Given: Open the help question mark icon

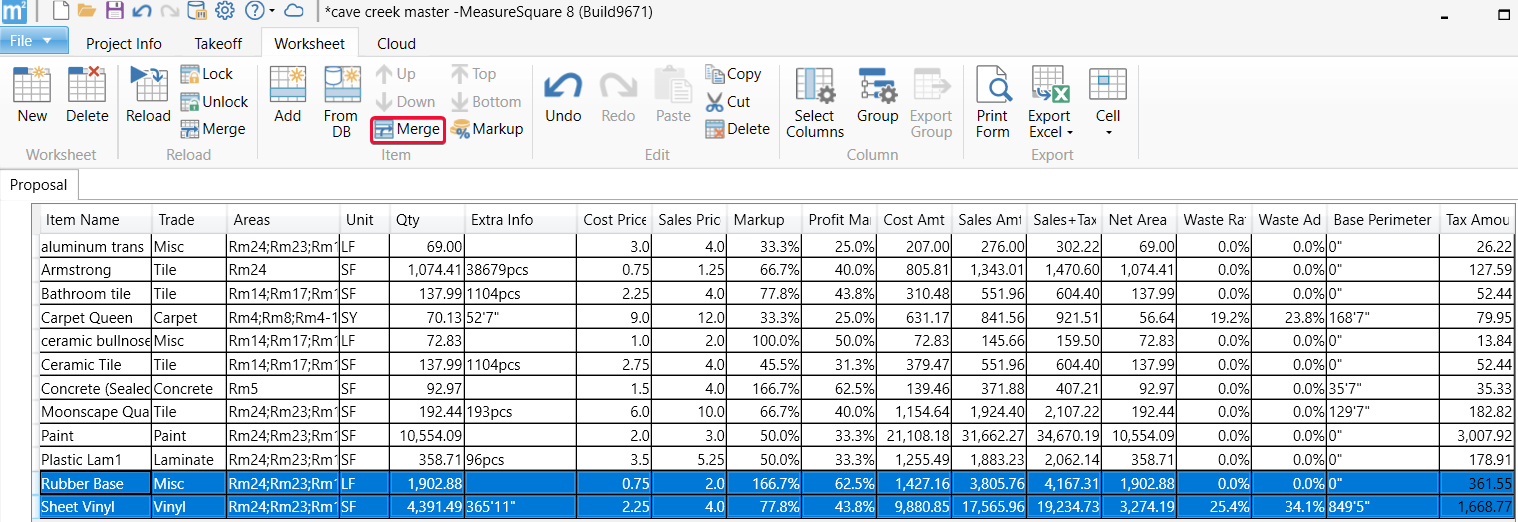Looking at the screenshot, I should click(254, 11).
